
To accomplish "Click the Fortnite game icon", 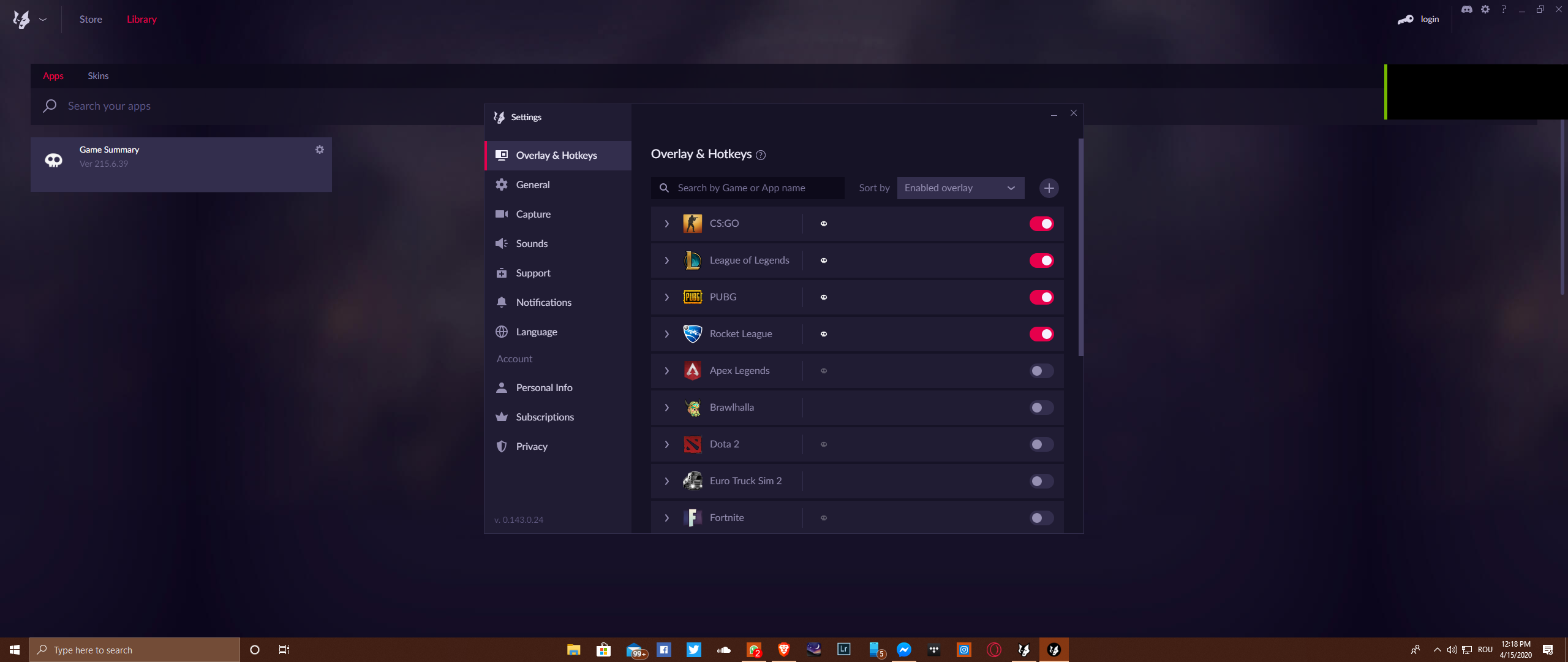I will (x=692, y=517).
